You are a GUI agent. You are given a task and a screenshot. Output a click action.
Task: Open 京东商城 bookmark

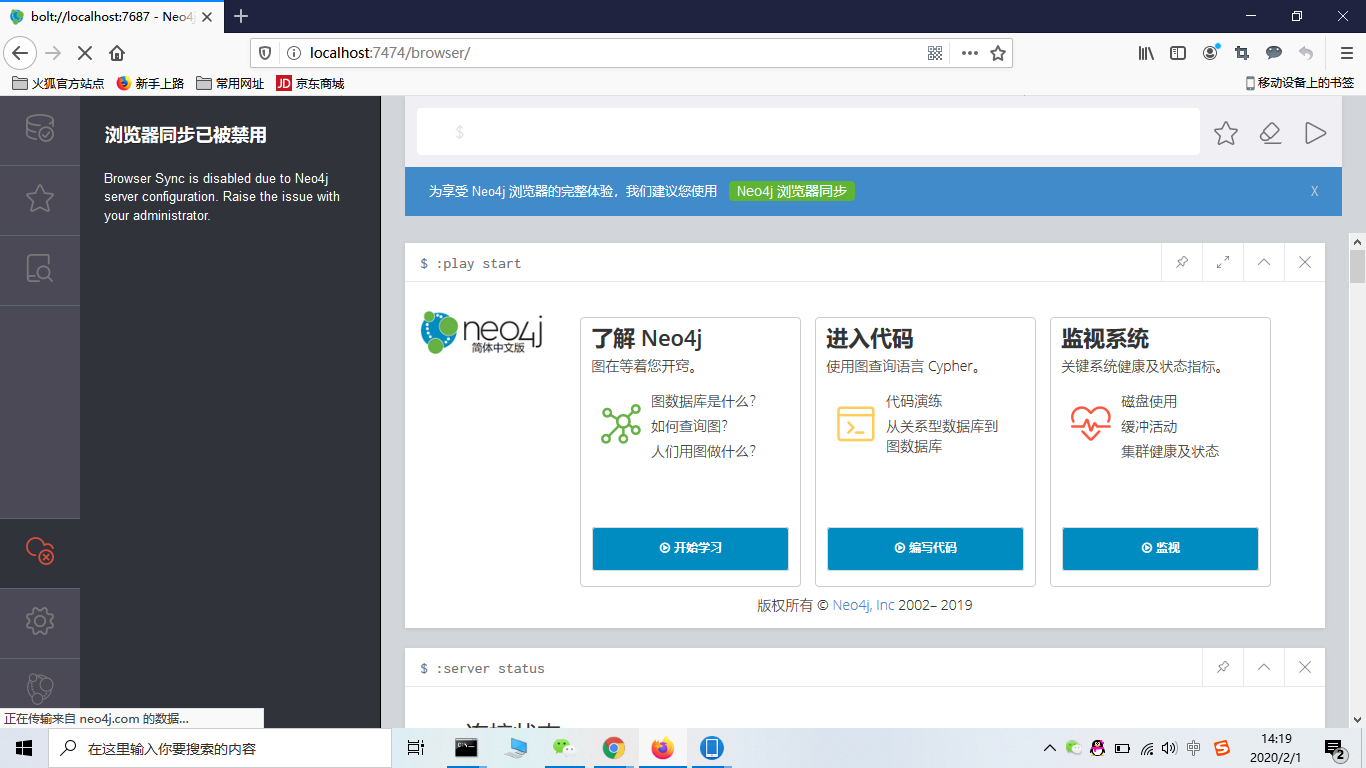click(310, 83)
